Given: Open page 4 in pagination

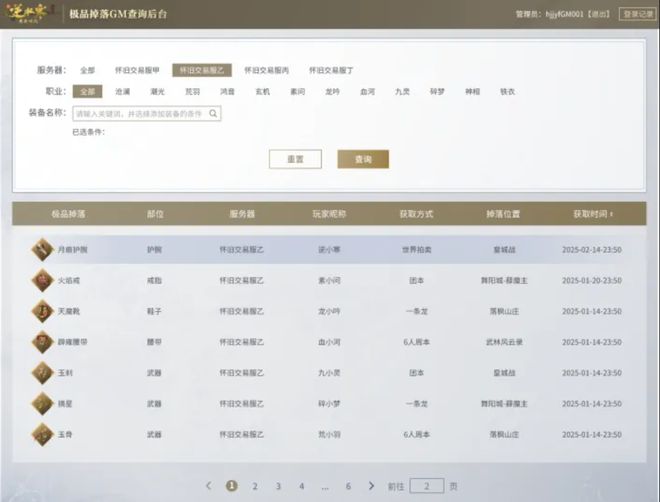Looking at the screenshot, I should pyautogui.click(x=301, y=486).
